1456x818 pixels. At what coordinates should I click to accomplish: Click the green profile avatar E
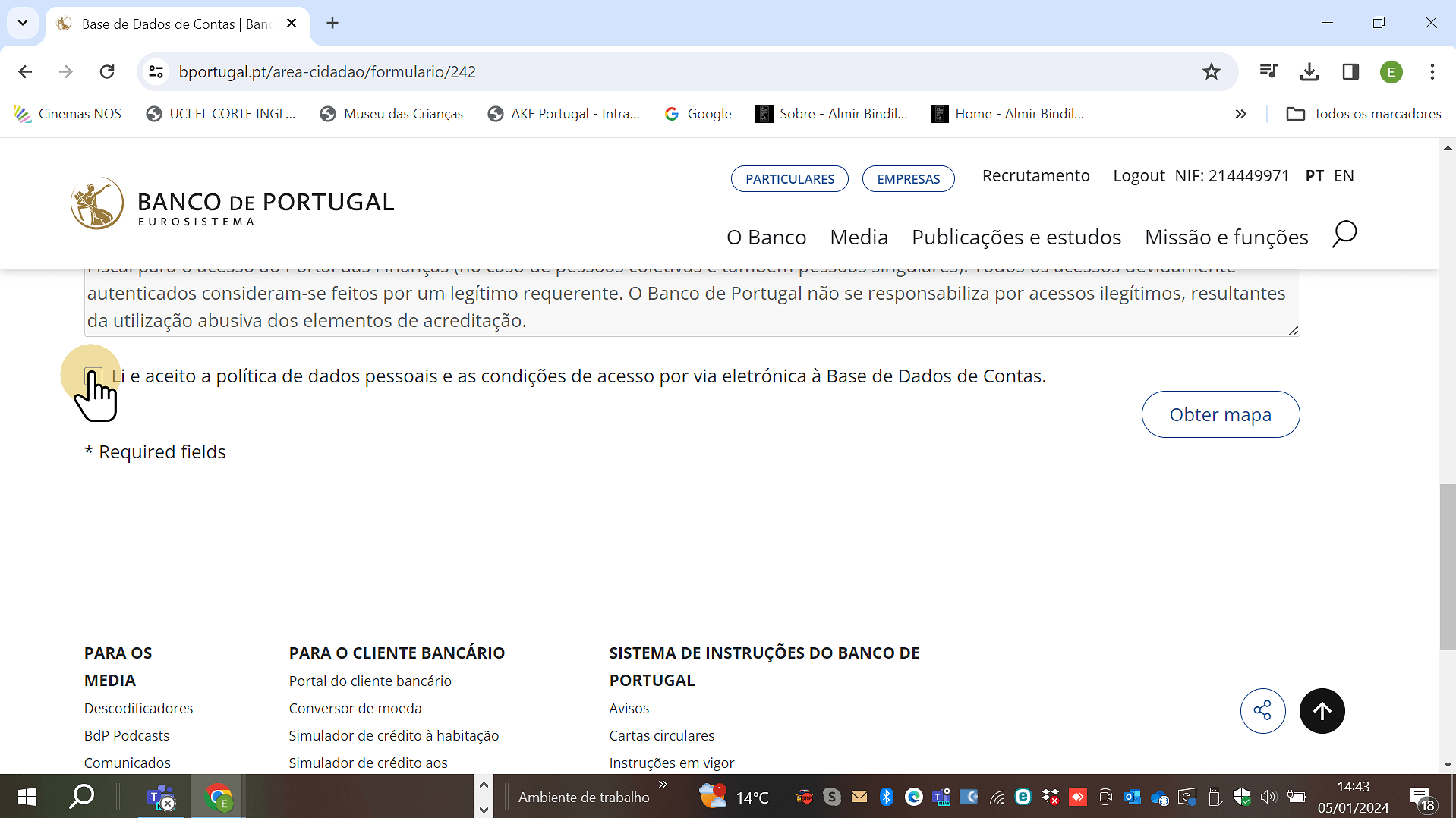(1391, 71)
